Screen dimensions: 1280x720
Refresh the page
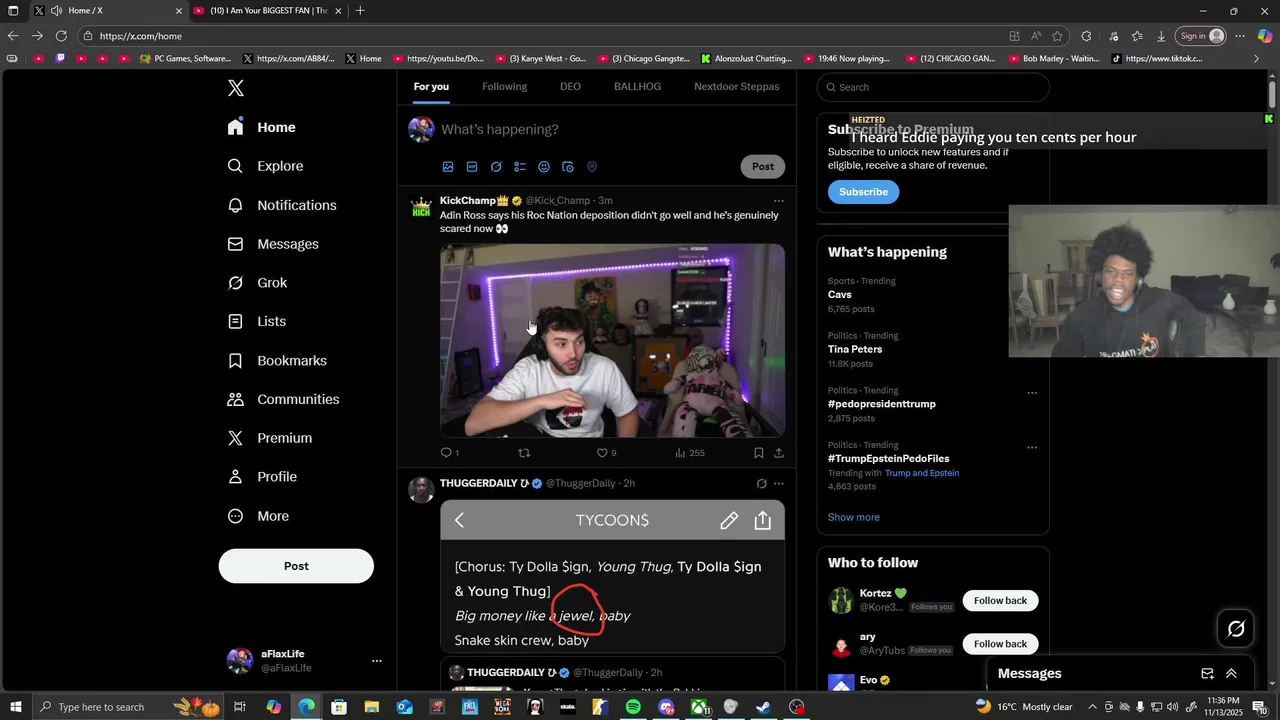click(61, 36)
